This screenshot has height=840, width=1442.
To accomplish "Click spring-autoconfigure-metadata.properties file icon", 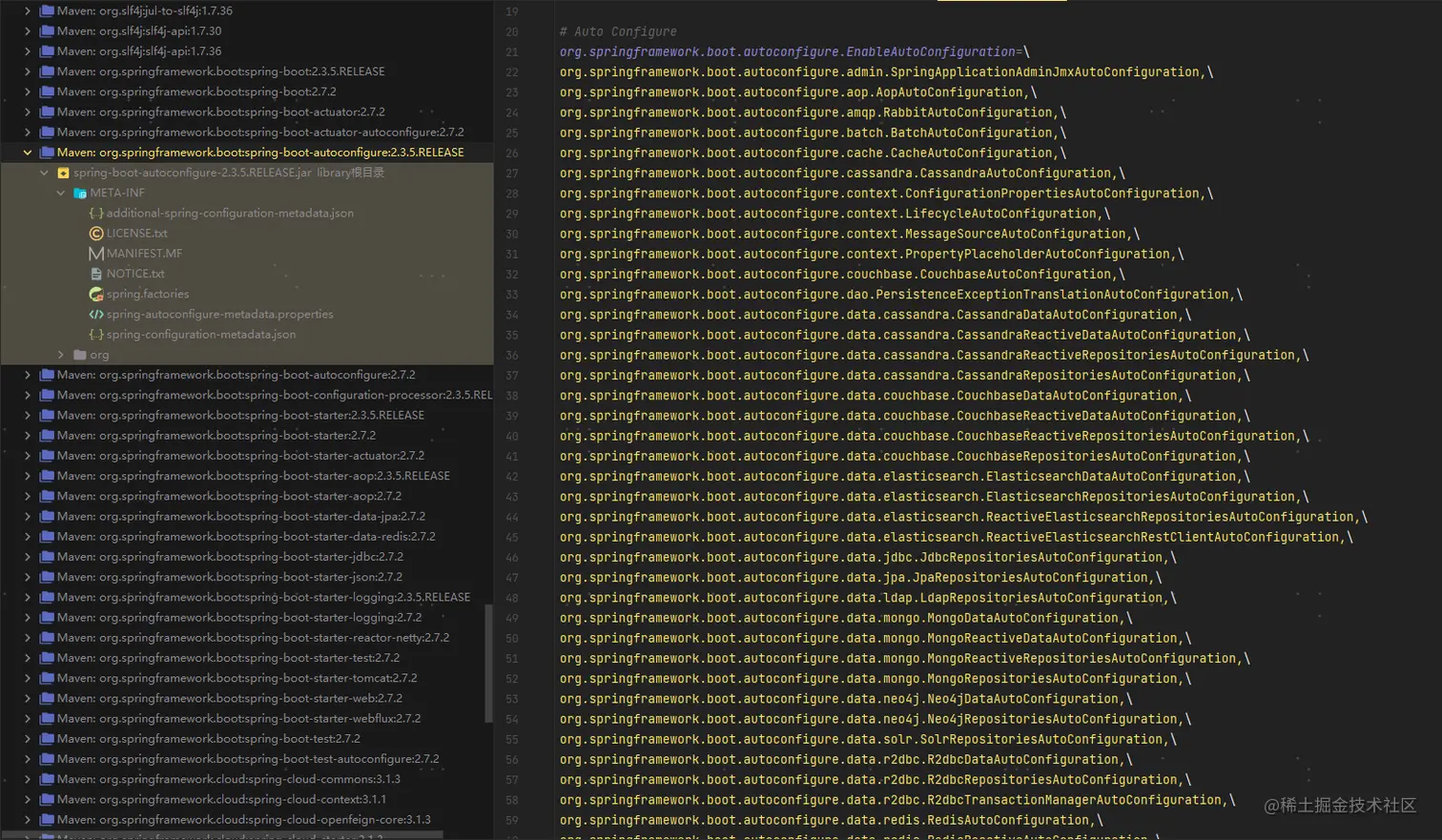I will tap(96, 314).
